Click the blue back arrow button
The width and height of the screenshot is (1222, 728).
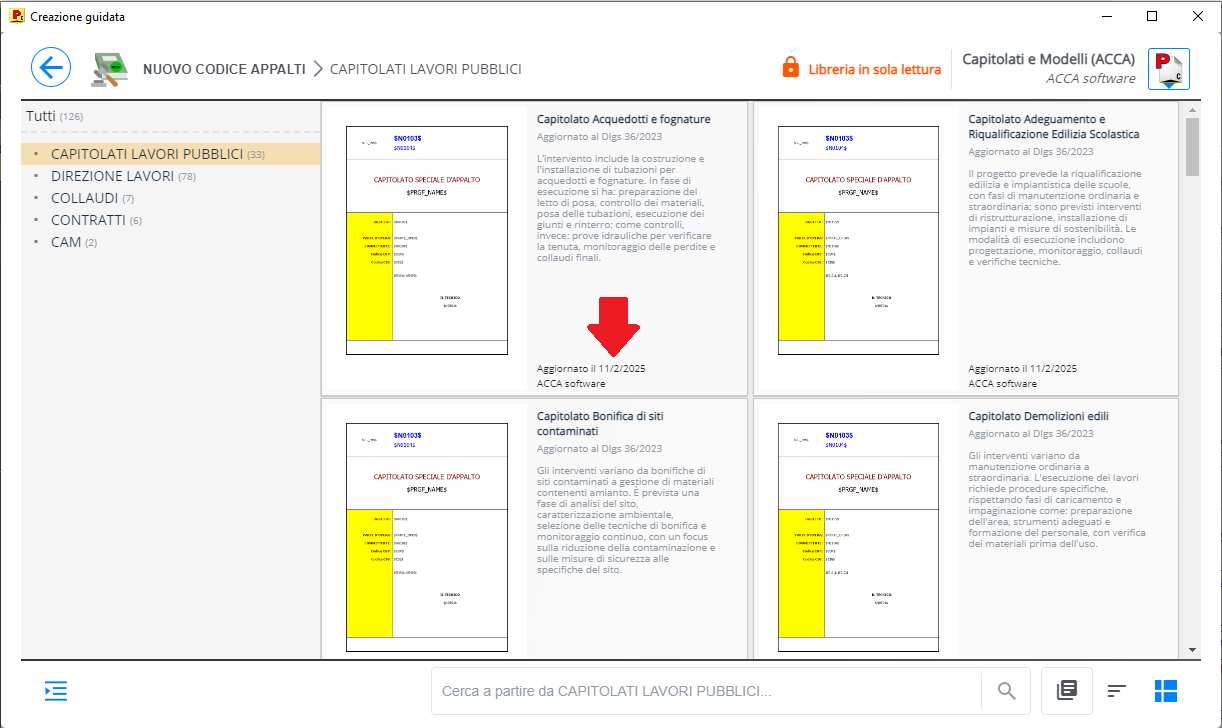coord(51,68)
